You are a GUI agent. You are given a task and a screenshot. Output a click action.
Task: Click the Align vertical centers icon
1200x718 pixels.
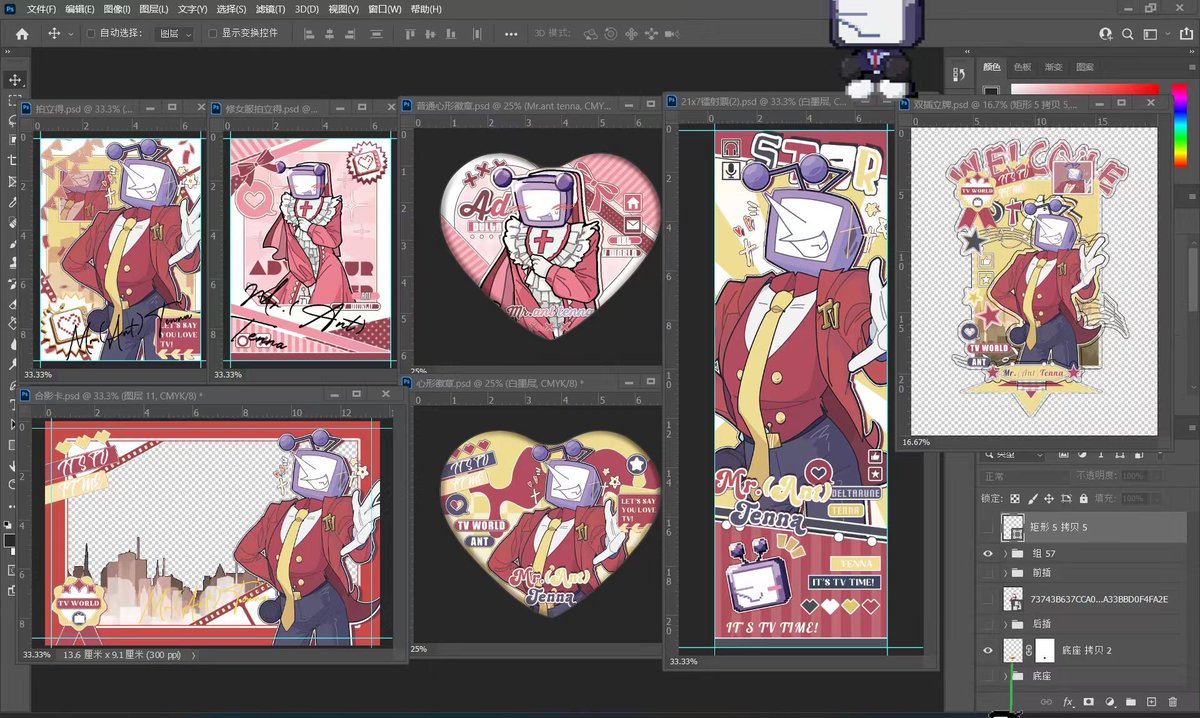(430, 34)
